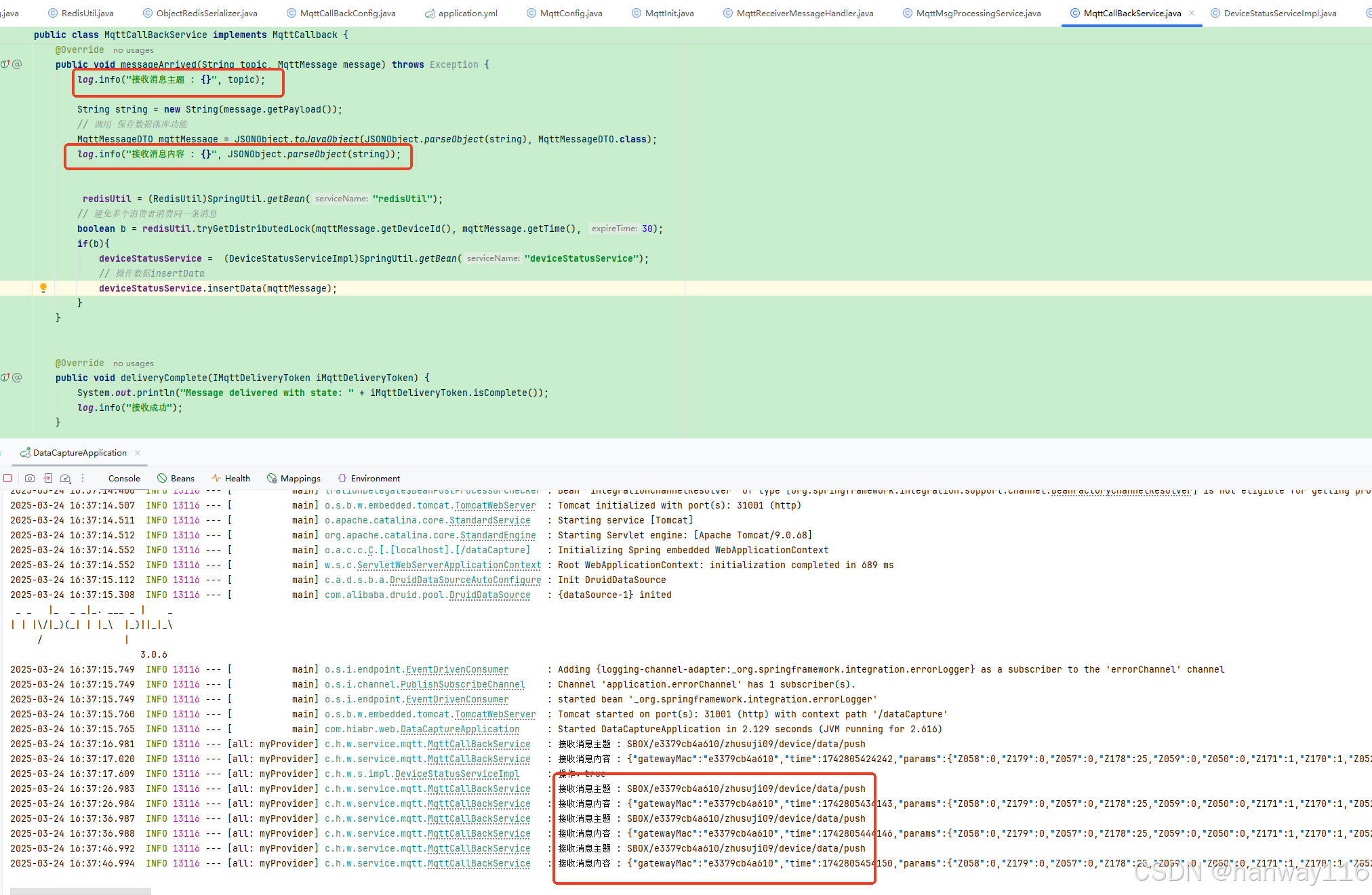Click the override gutter icon beside messageArrived
This screenshot has height=895, width=1372.
5,64
